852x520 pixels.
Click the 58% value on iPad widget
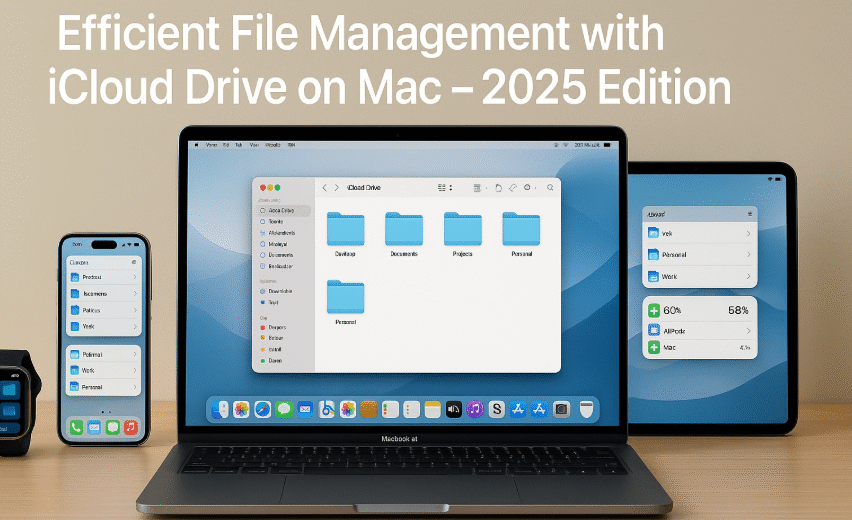(738, 310)
